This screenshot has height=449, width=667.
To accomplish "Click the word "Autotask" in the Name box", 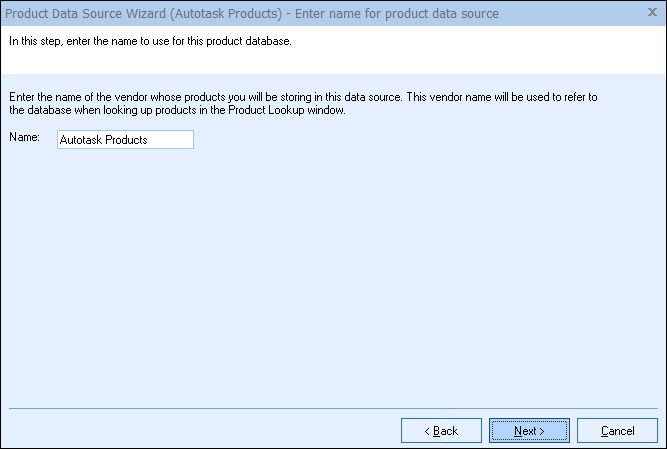I will (82, 140).
